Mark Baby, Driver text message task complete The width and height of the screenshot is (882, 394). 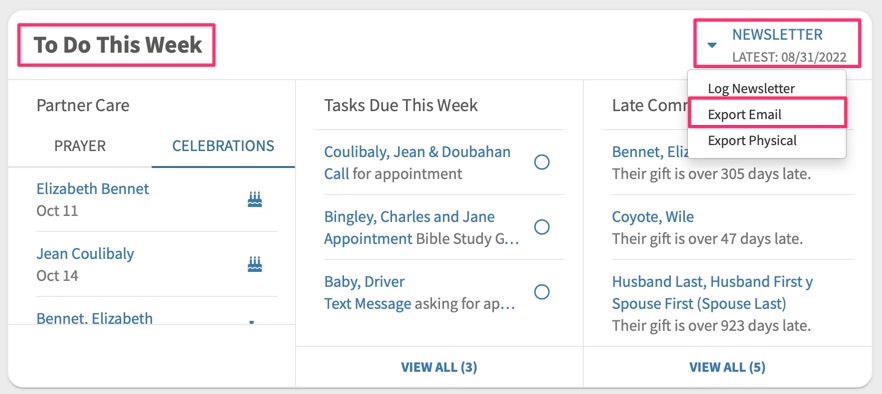pos(542,292)
